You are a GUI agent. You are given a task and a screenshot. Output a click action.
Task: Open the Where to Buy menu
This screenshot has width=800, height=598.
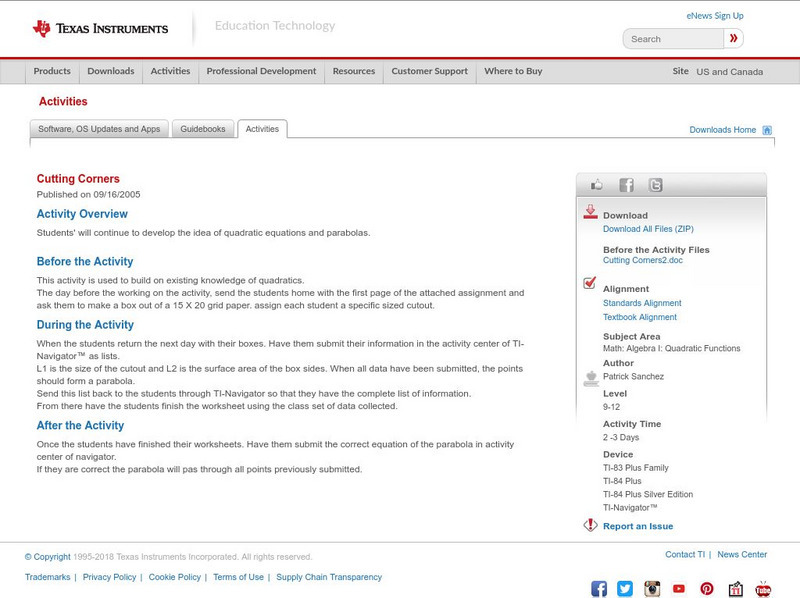[513, 71]
